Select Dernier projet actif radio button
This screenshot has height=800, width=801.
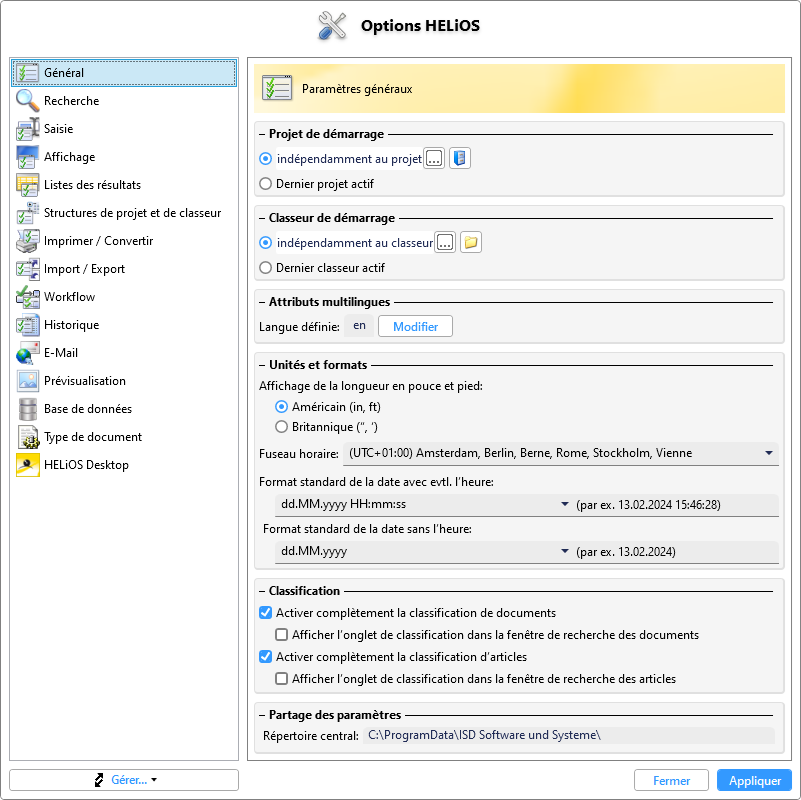265,183
